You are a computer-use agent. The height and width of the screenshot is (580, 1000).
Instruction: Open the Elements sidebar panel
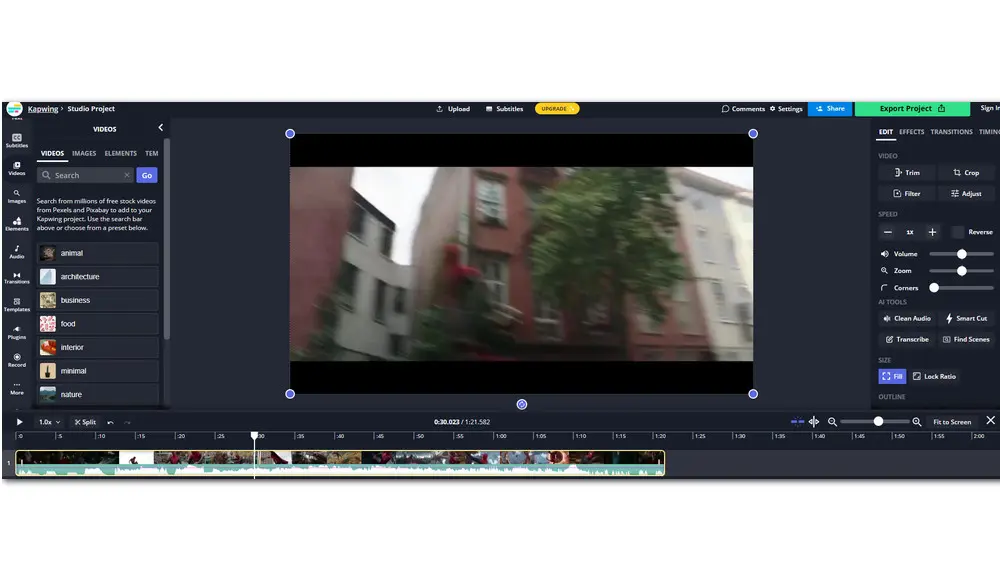(17, 224)
